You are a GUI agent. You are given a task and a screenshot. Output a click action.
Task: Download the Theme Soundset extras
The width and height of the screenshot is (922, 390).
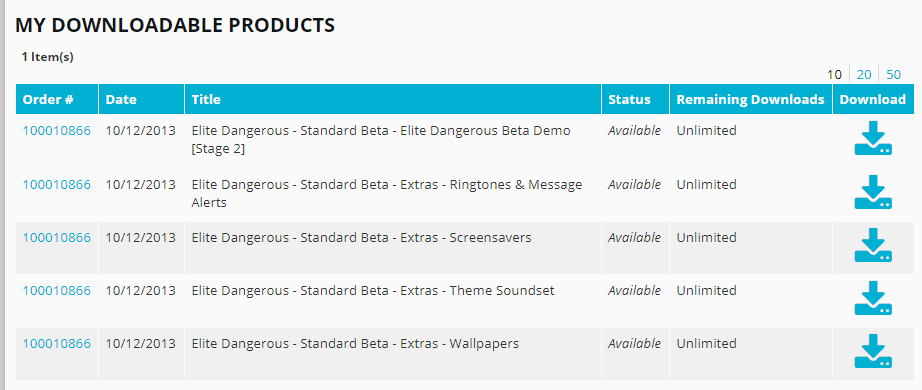873,298
